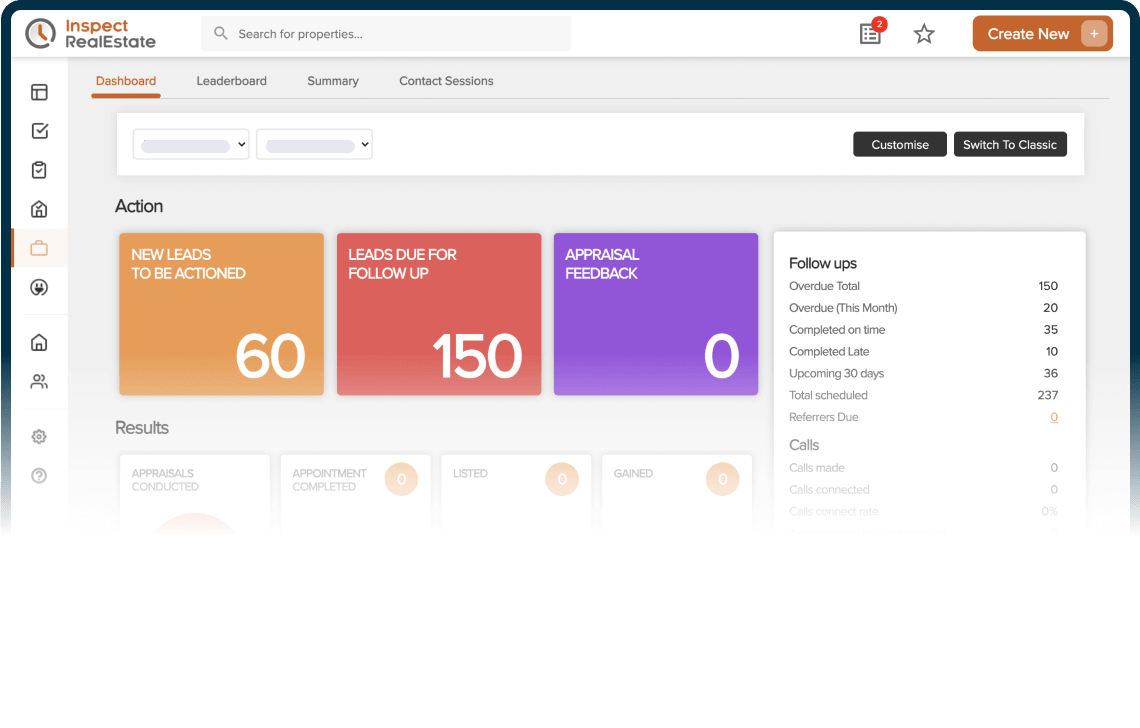Screen dimensions: 1140x728
Task: Click the Completed Late row label
Action: pyautogui.click(x=830, y=351)
